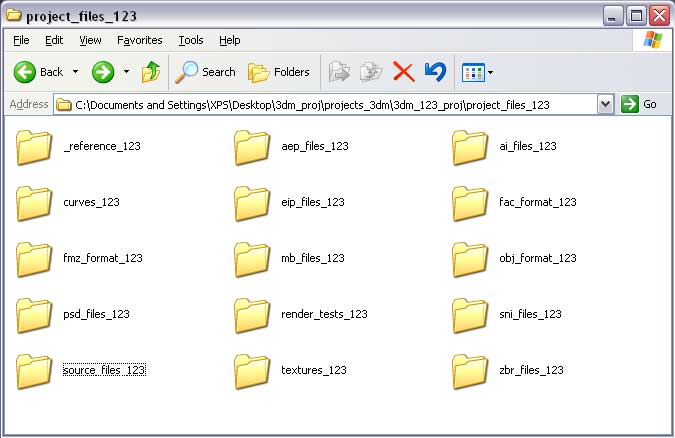This screenshot has height=438, width=675.
Task: Select the zbr_files_123 folder icon
Action: pyautogui.click(x=470, y=371)
